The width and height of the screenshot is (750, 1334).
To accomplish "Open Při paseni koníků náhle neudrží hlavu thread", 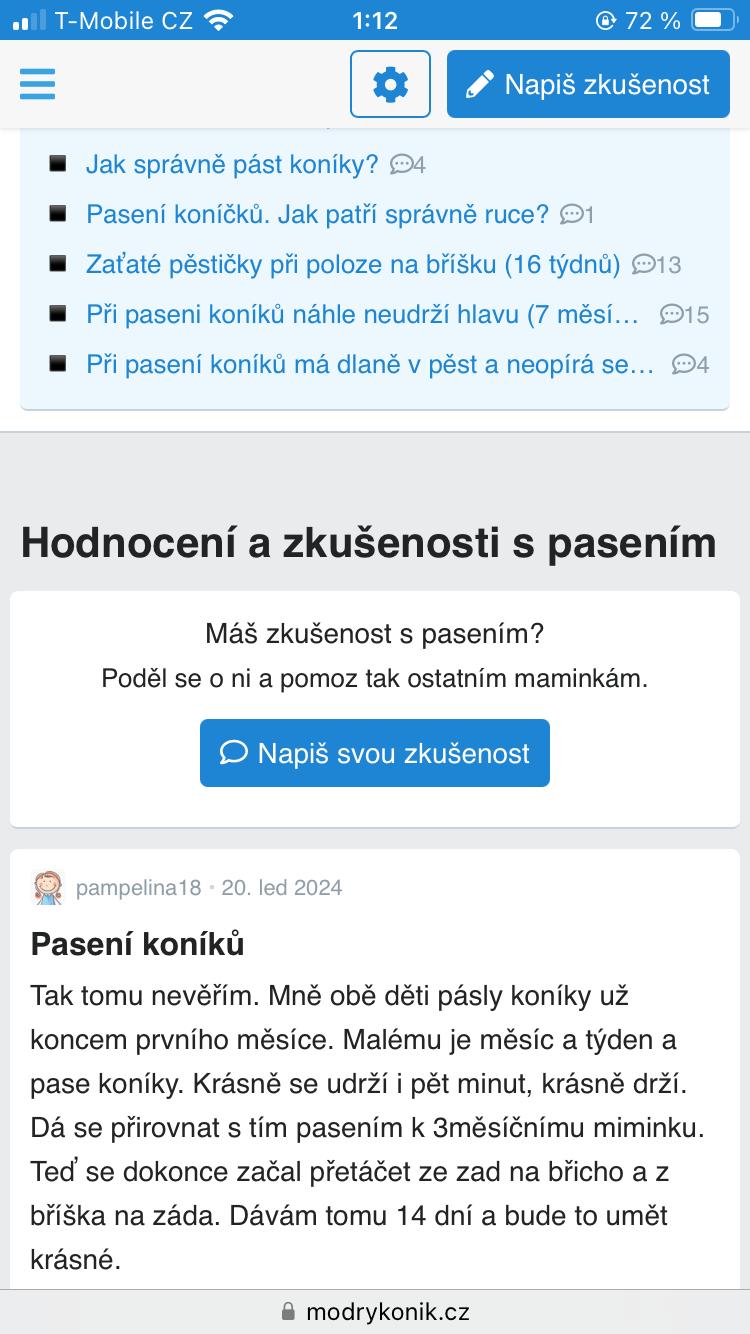I will click(x=362, y=314).
